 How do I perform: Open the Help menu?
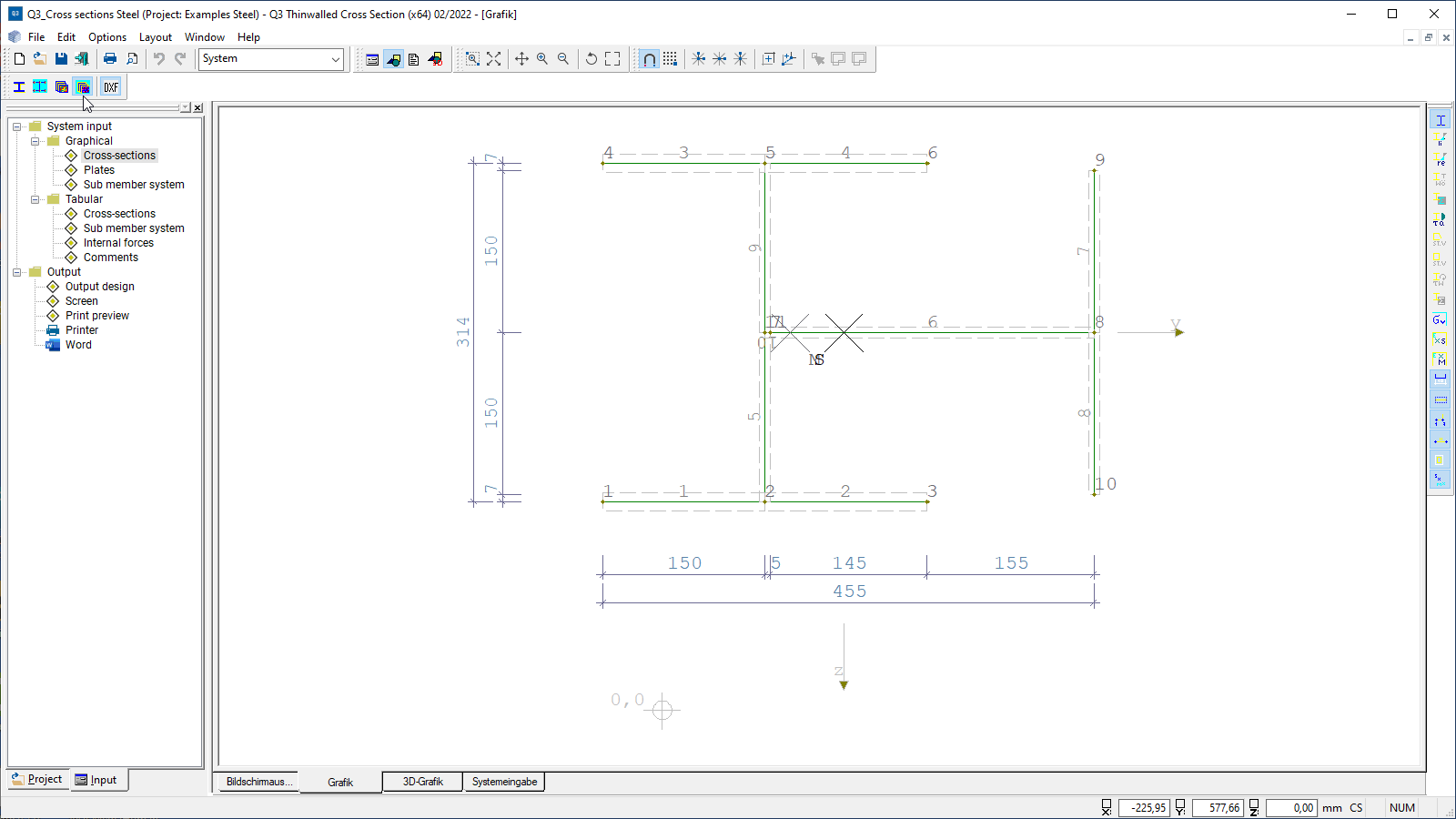point(248,37)
